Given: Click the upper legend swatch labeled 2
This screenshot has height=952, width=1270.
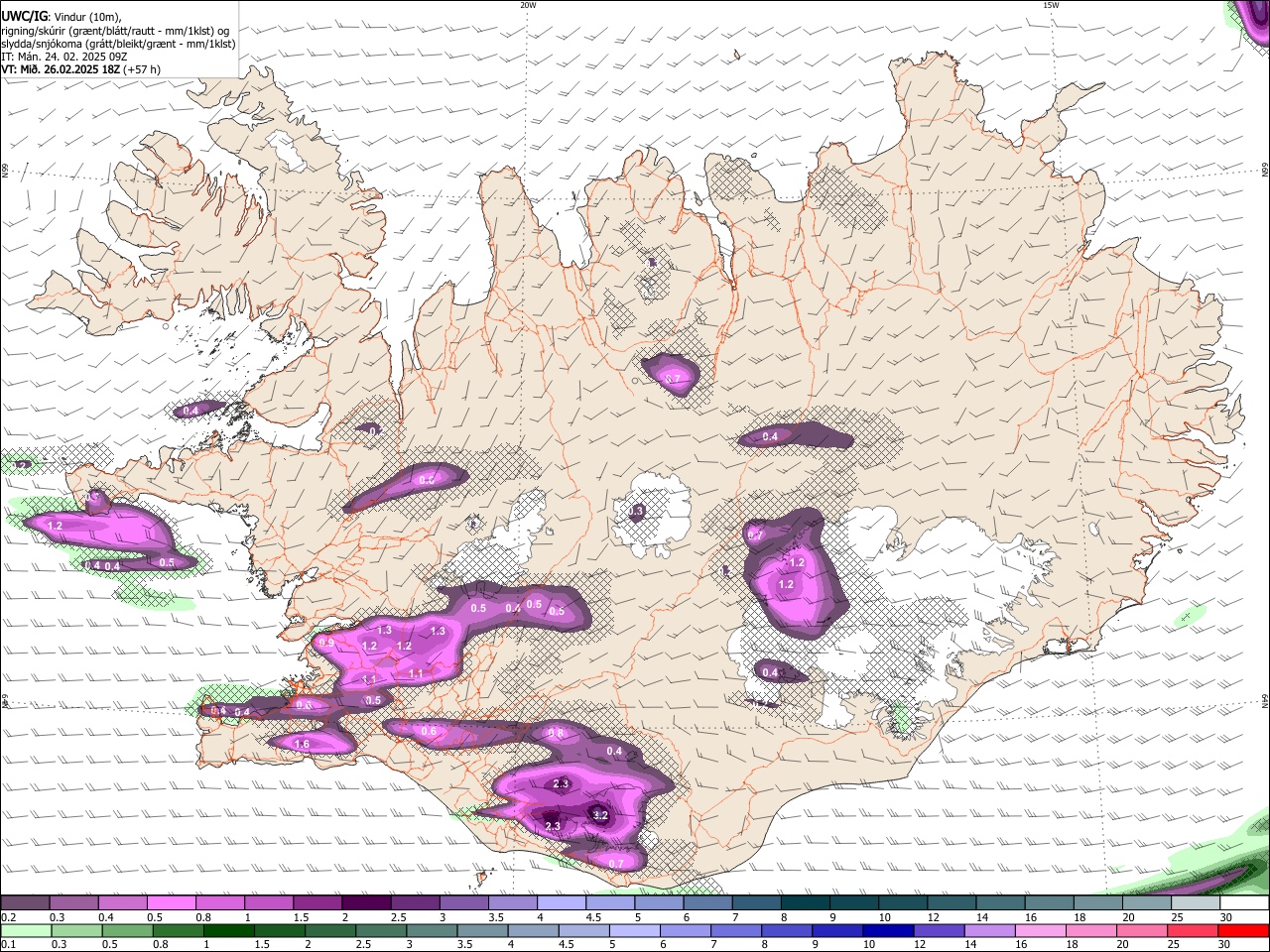Looking at the screenshot, I should click(x=366, y=903).
